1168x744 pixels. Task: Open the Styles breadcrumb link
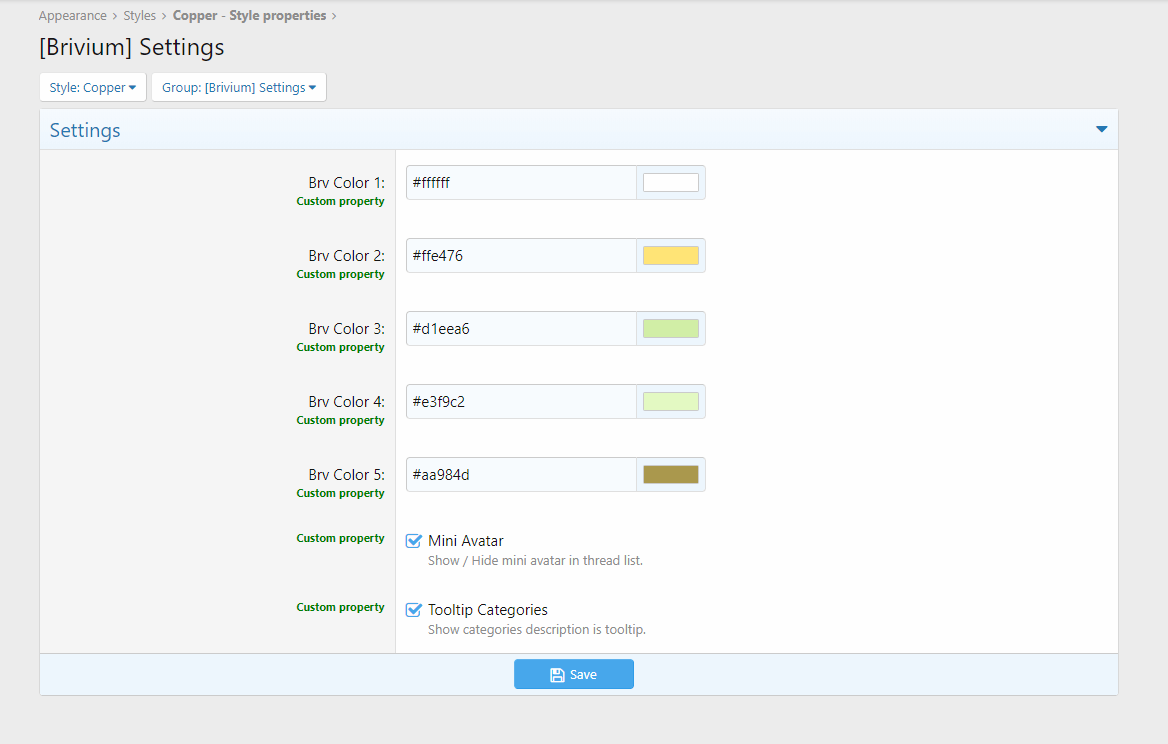[139, 16]
